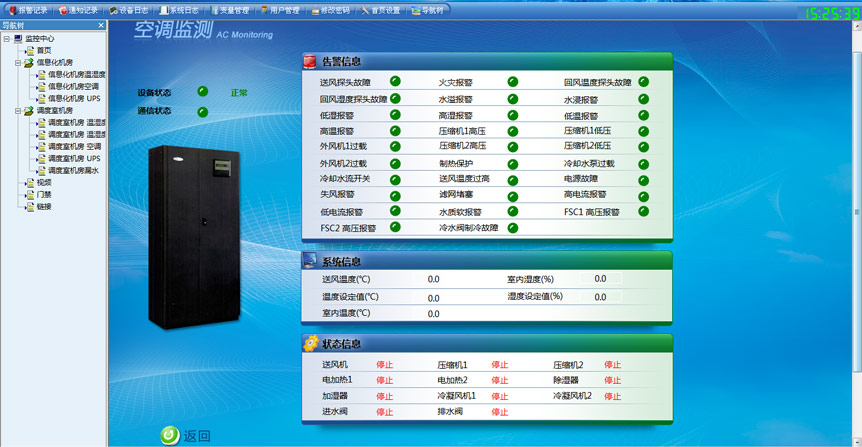Open 修改密码 to change password
The width and height of the screenshot is (862, 447).
[331, 10]
